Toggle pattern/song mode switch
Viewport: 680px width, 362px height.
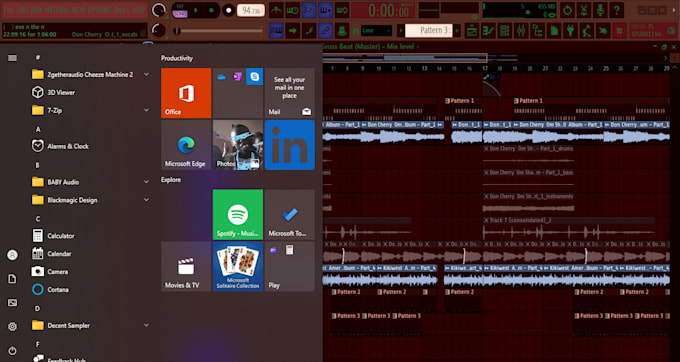[x=179, y=10]
